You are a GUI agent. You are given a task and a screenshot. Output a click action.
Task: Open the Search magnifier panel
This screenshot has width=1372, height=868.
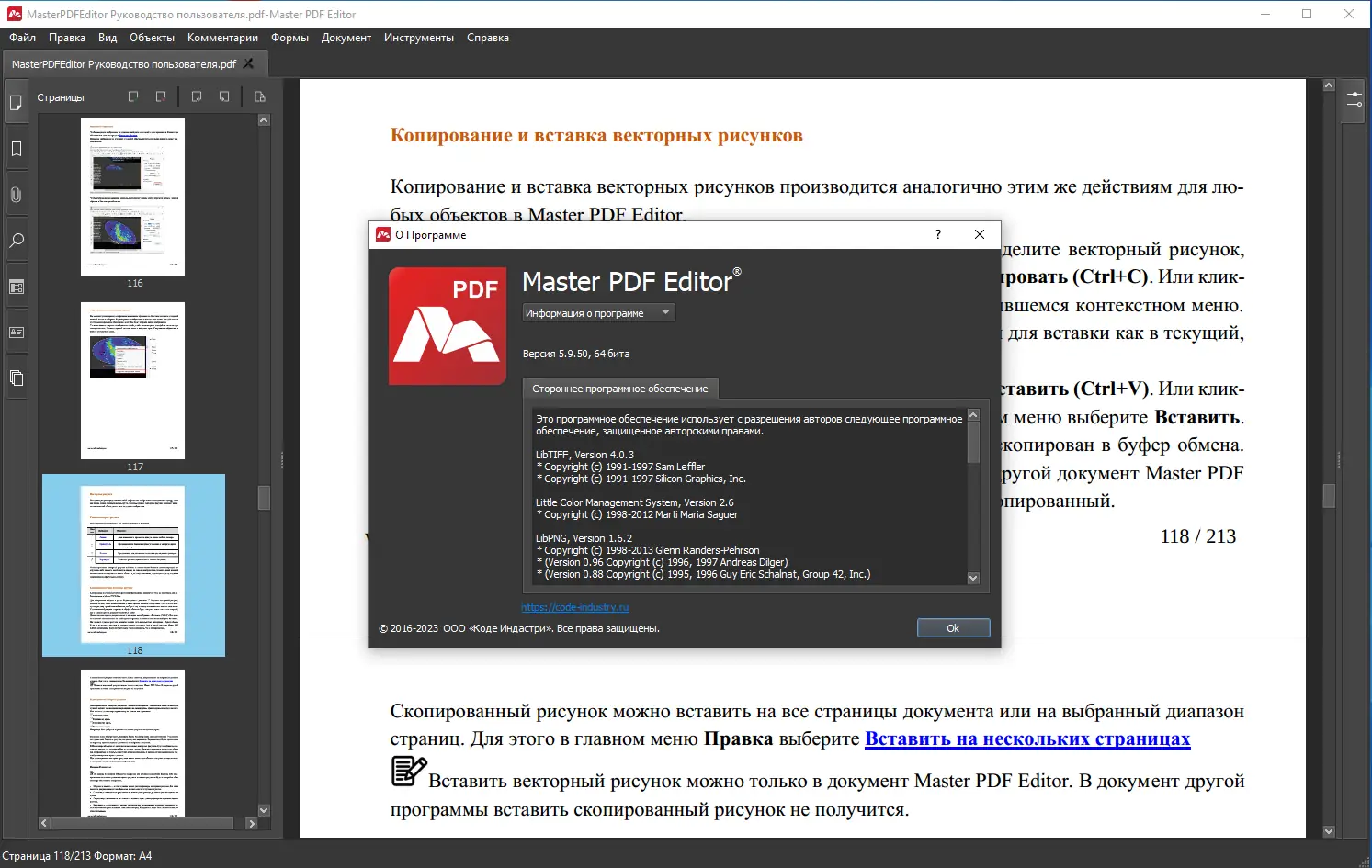click(16, 241)
